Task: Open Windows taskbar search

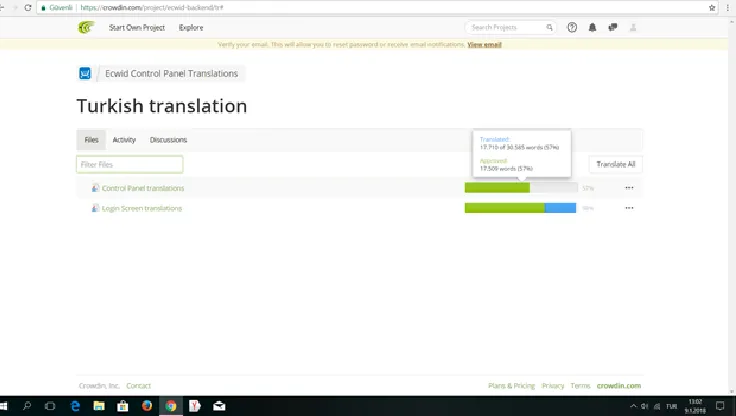Action: [27, 406]
